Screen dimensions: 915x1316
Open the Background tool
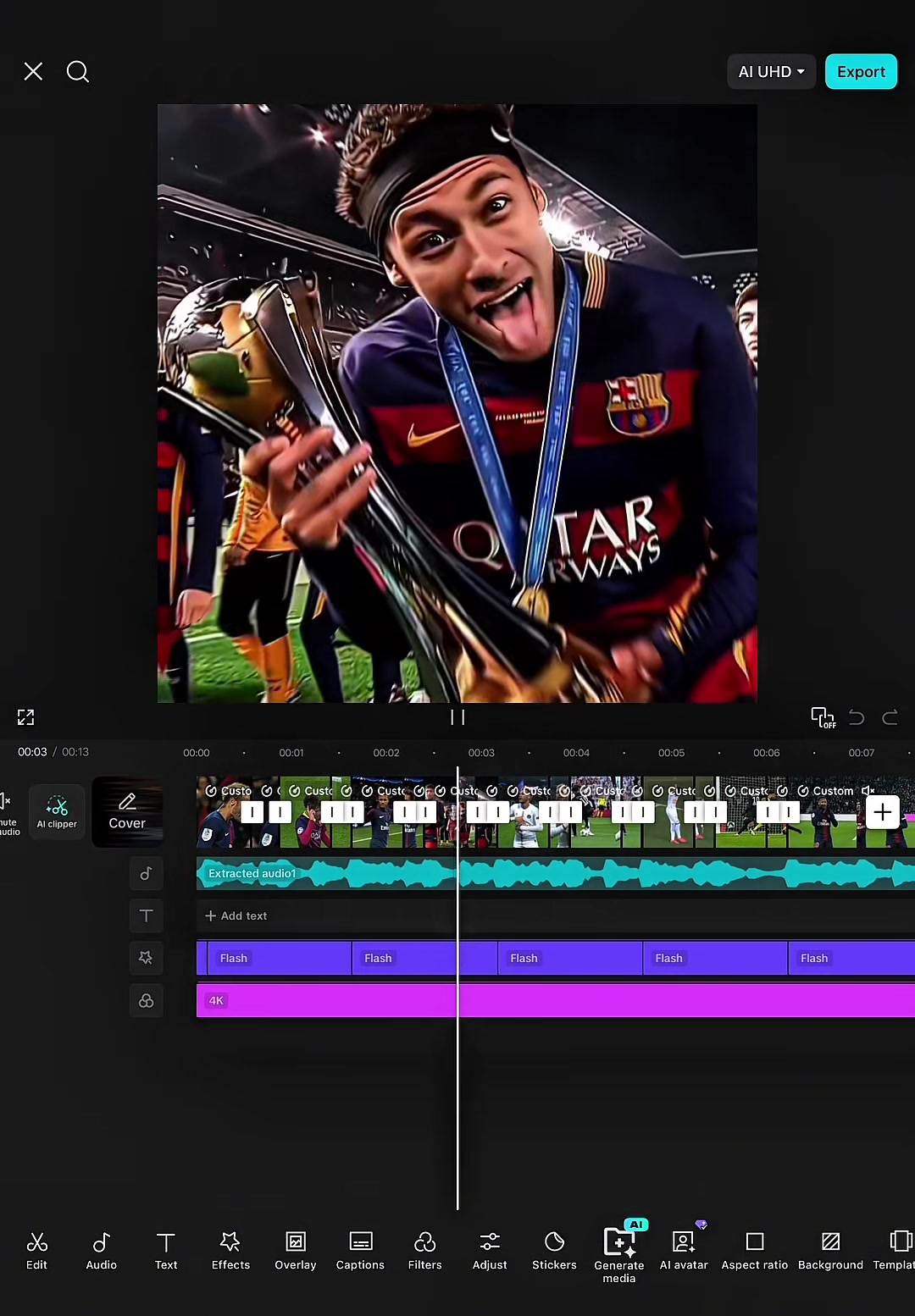point(830,1251)
